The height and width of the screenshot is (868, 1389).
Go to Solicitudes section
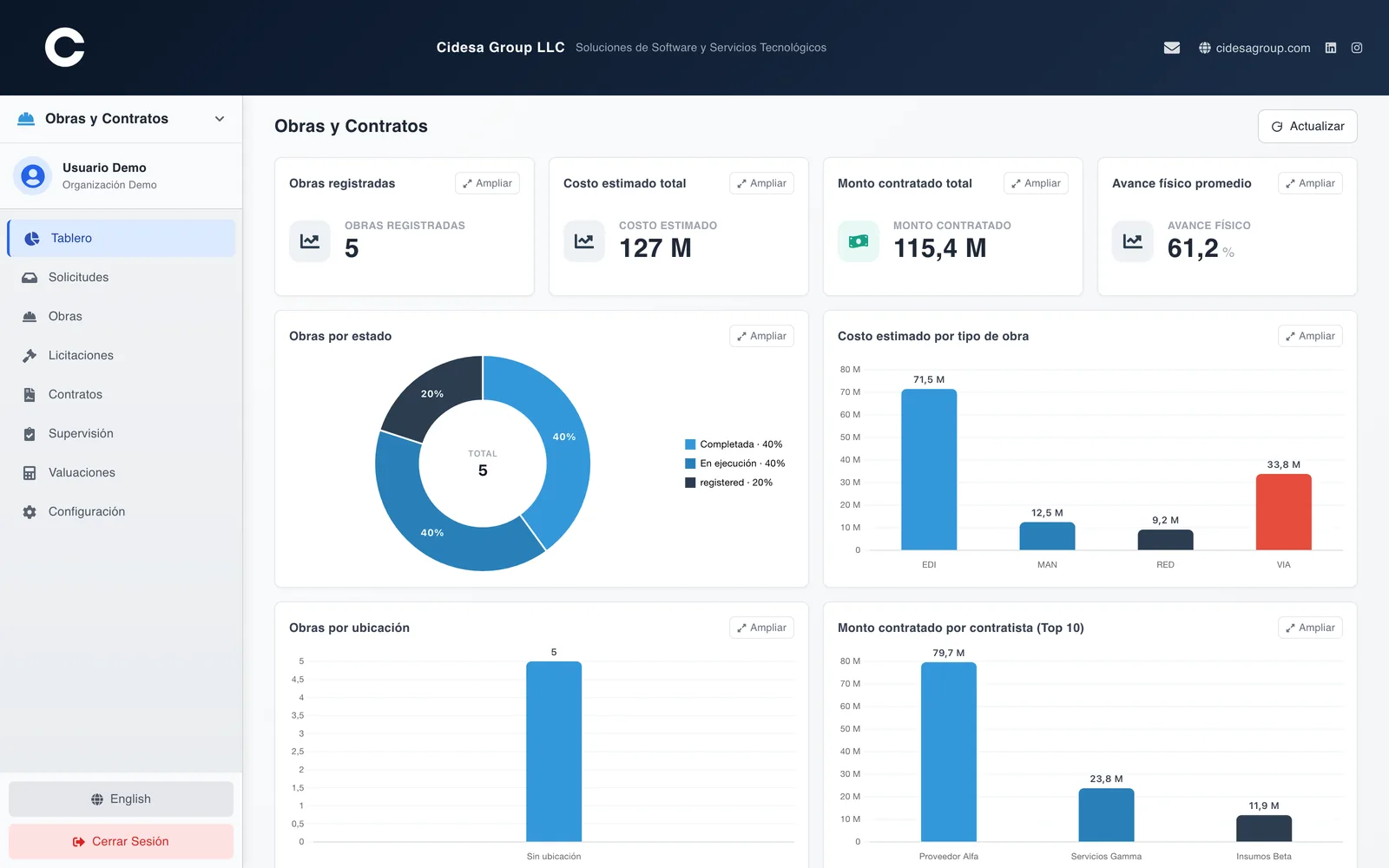pyautogui.click(x=122, y=278)
